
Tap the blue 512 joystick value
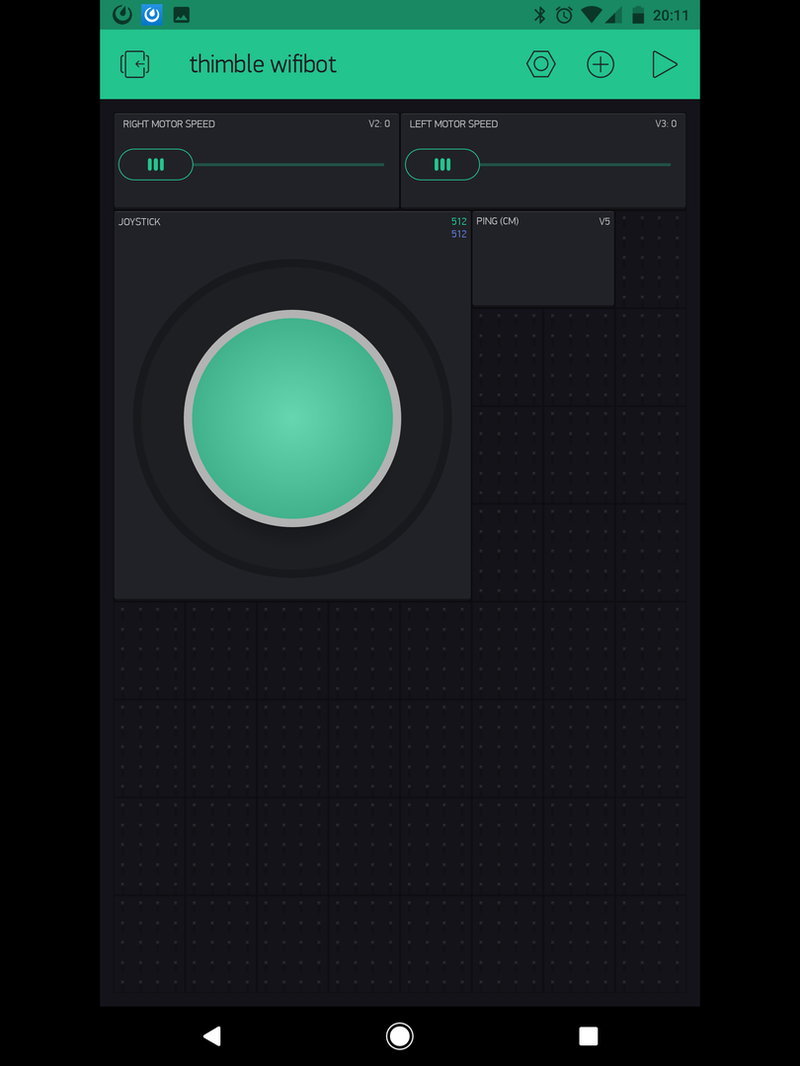[459, 234]
